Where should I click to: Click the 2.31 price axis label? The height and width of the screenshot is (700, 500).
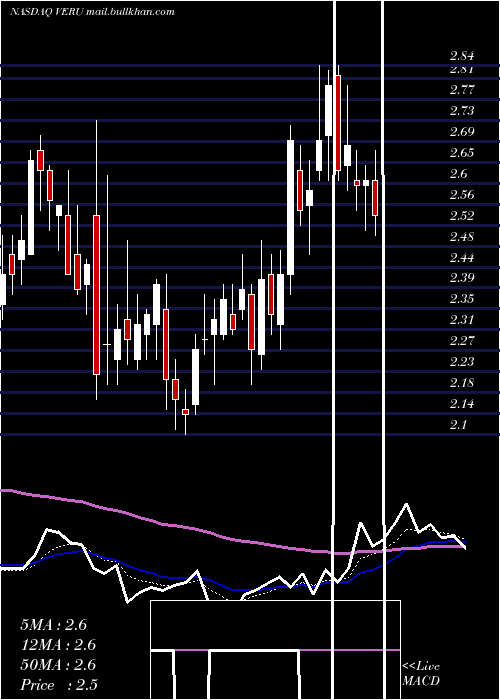[462, 320]
